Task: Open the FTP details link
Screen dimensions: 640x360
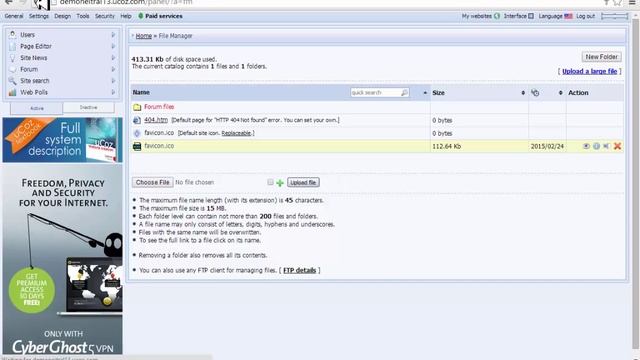Action: coord(300,270)
